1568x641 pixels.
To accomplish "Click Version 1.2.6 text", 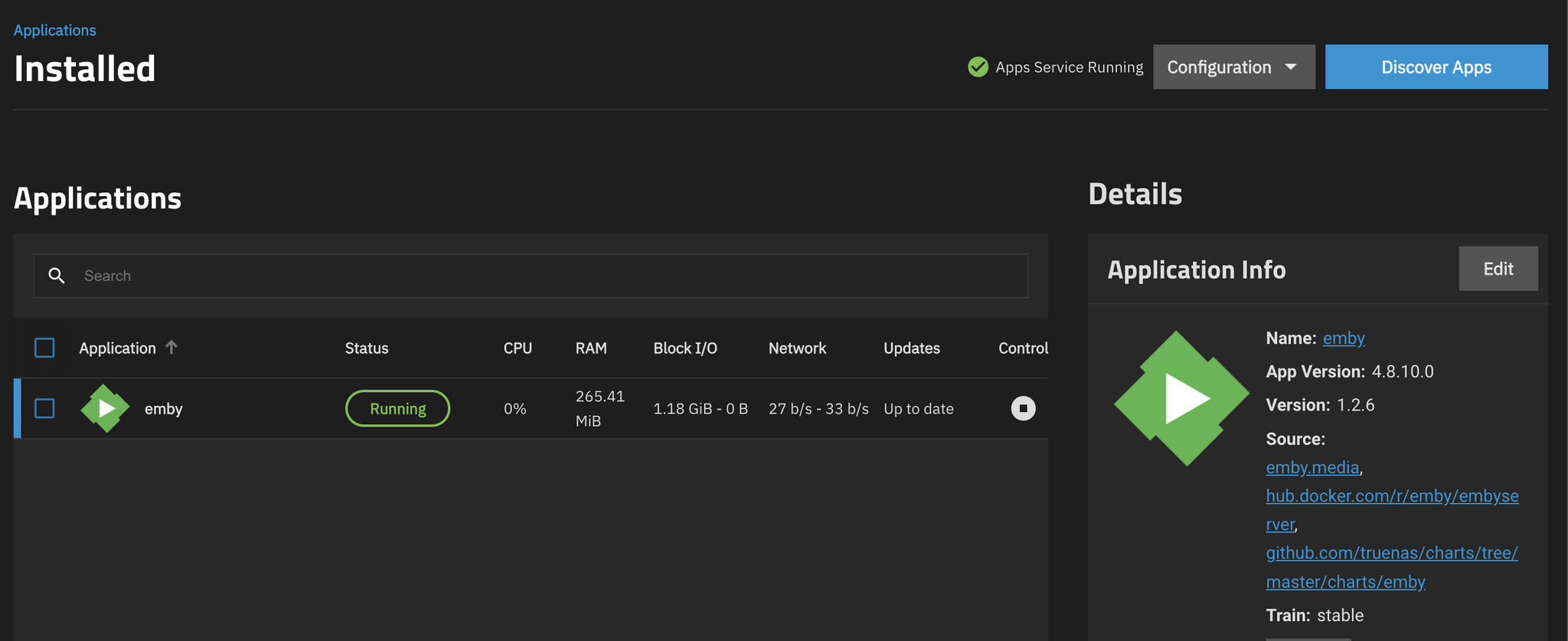I will (x=1320, y=405).
